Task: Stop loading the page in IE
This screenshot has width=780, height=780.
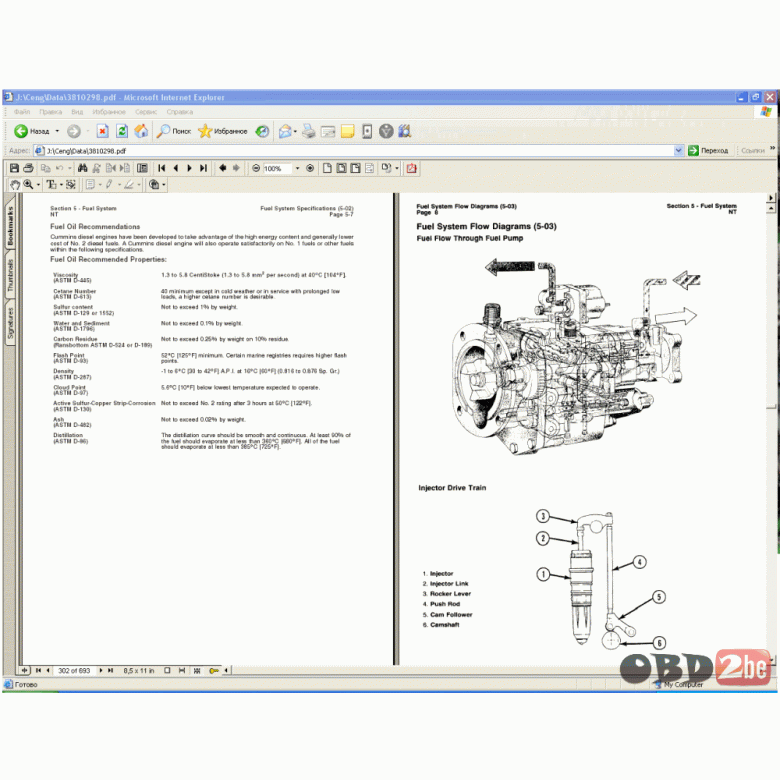Action: (x=102, y=131)
